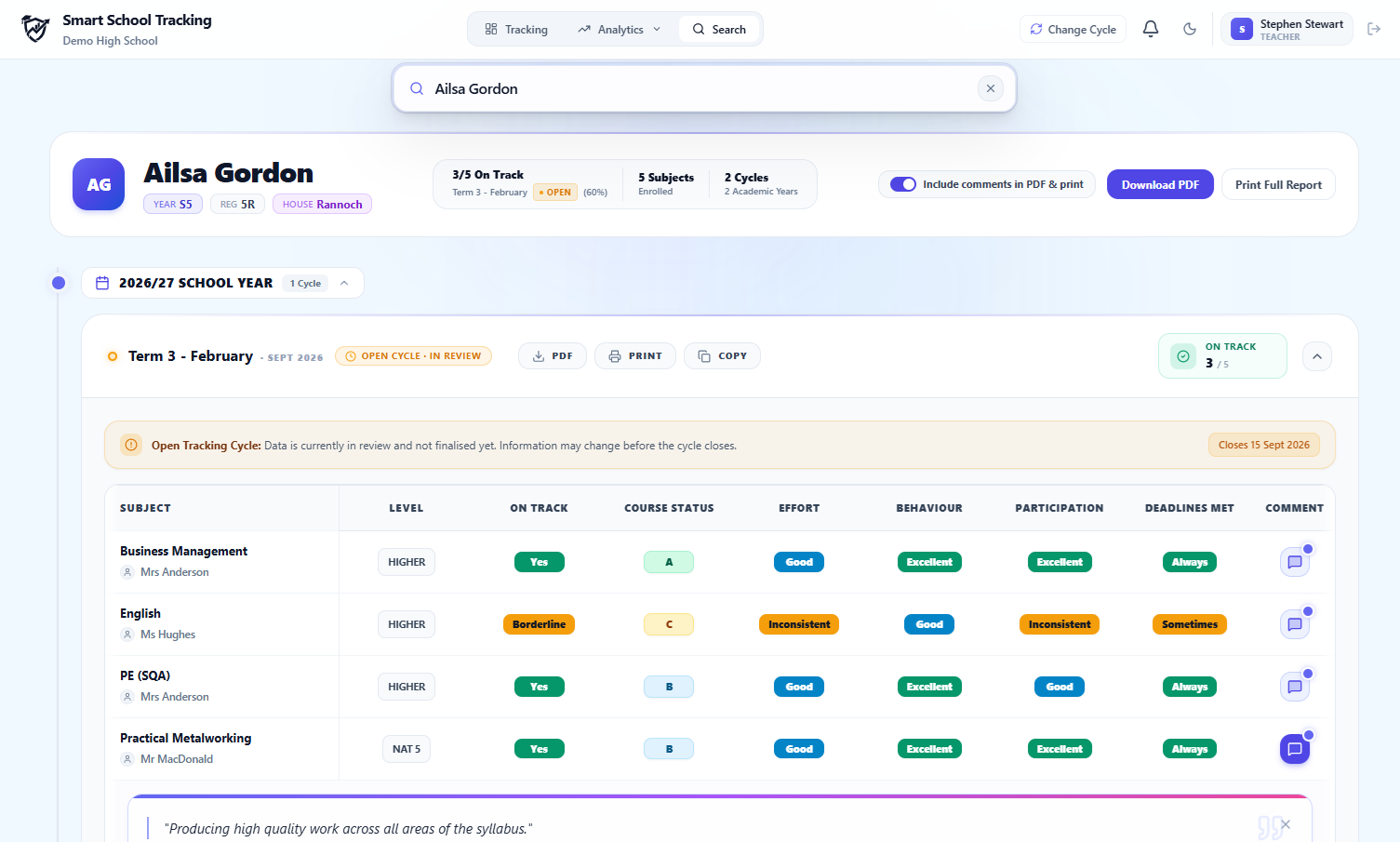
Task: Copy the Term 3 cycle data
Action: (x=722, y=356)
